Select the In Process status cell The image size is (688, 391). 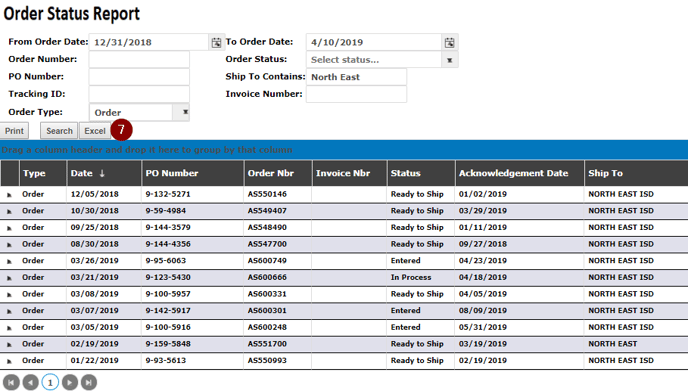tap(421, 277)
